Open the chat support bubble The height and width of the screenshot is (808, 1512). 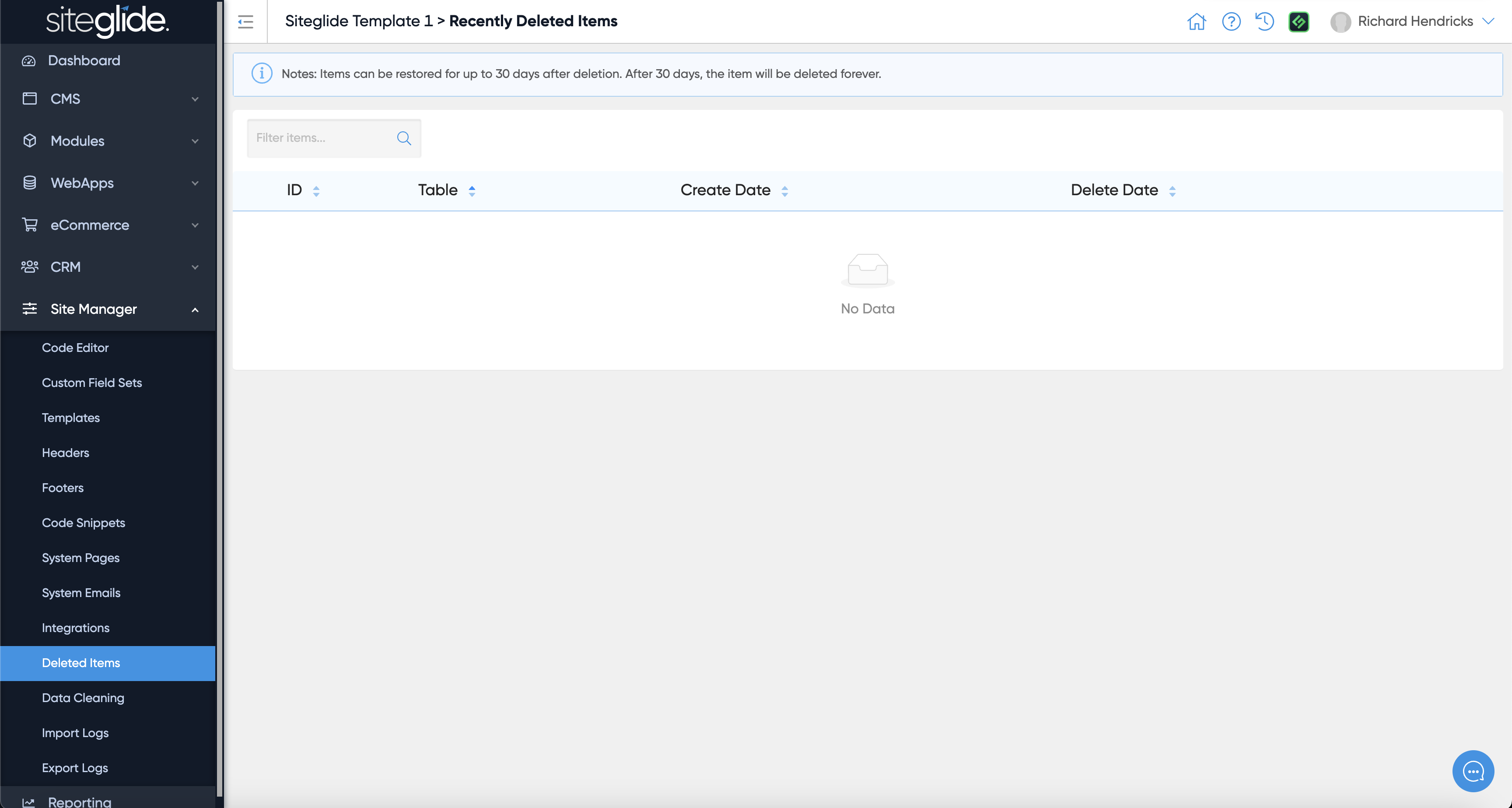(1473, 770)
